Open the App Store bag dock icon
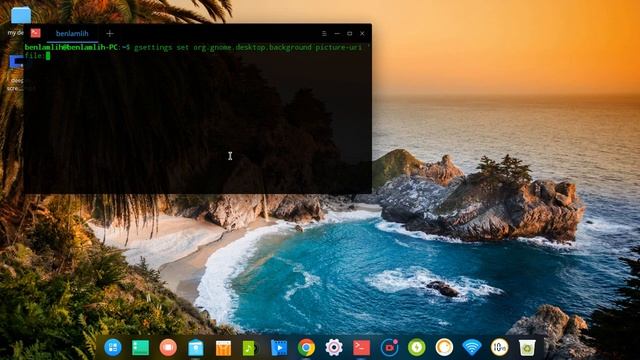 click(x=196, y=348)
